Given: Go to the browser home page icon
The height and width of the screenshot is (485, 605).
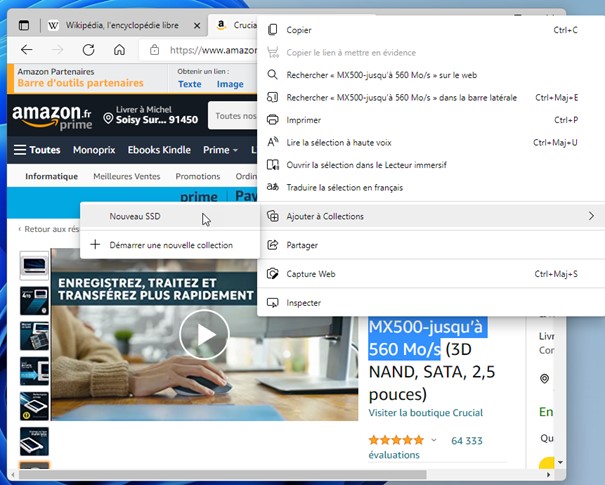Looking at the screenshot, I should (x=119, y=50).
